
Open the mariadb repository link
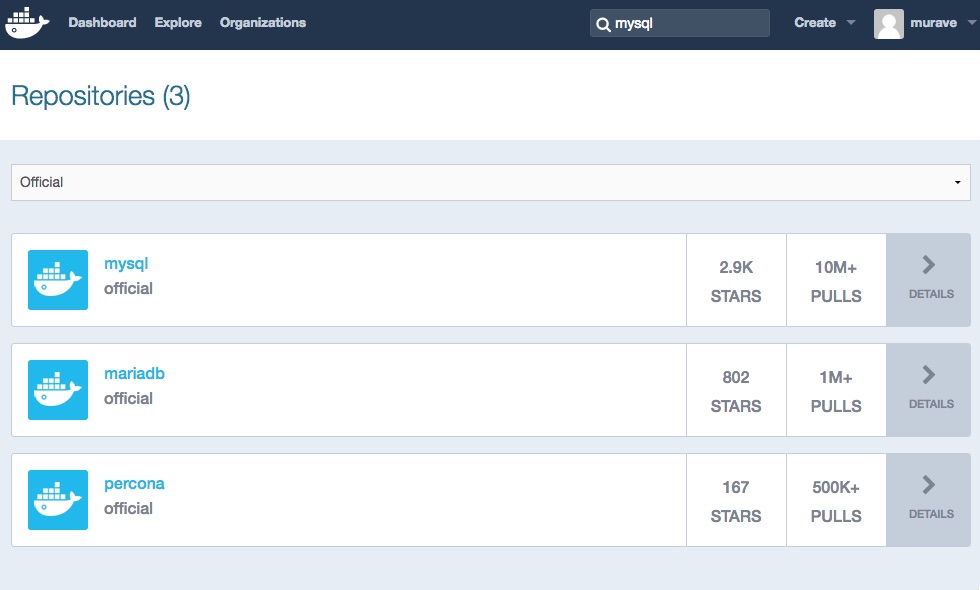pos(134,374)
